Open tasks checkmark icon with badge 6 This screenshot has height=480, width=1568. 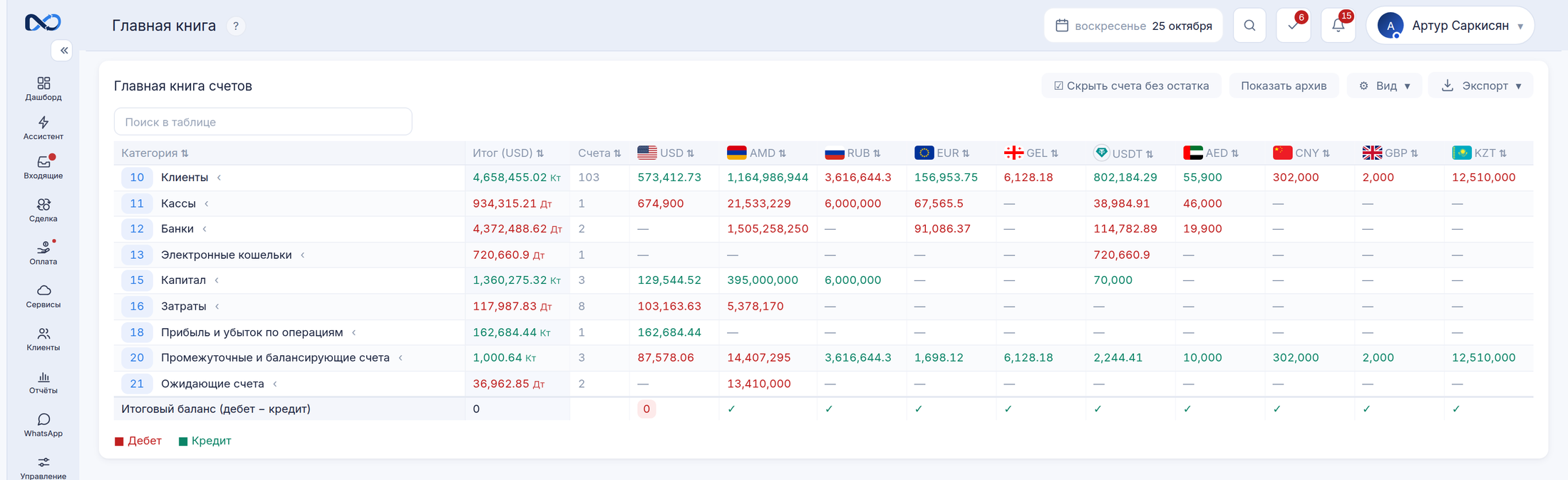[x=1294, y=26]
